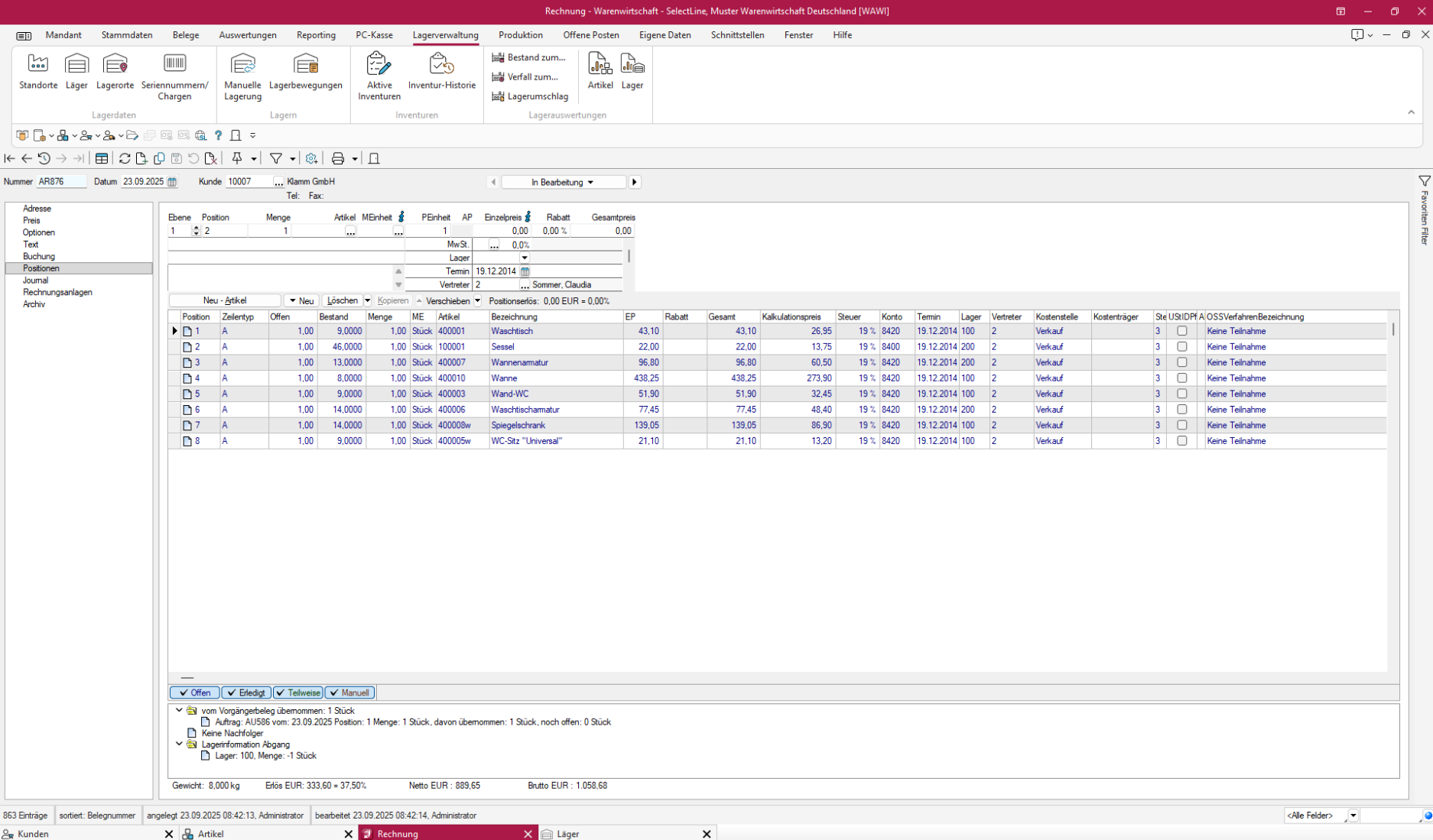Click the Nummer field AR876

click(x=61, y=182)
